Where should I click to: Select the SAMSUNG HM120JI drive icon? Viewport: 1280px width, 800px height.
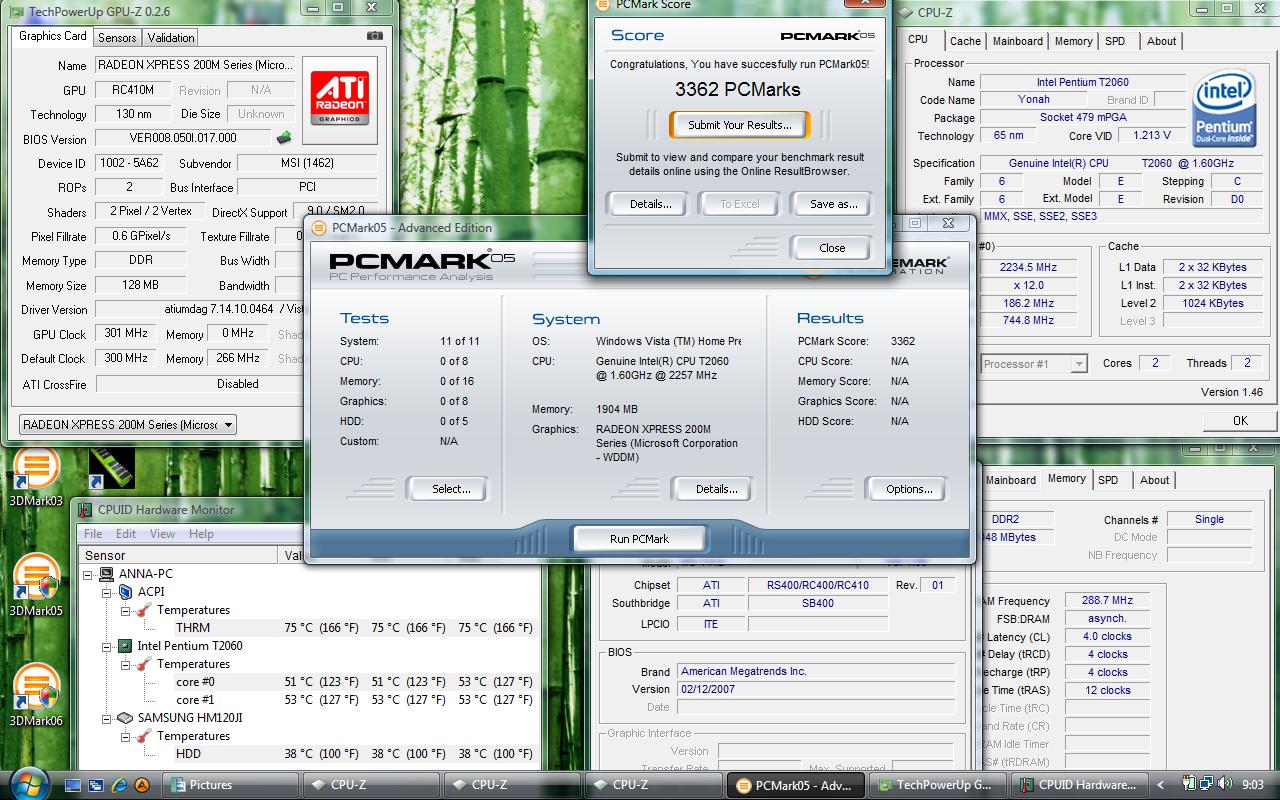tap(125, 718)
